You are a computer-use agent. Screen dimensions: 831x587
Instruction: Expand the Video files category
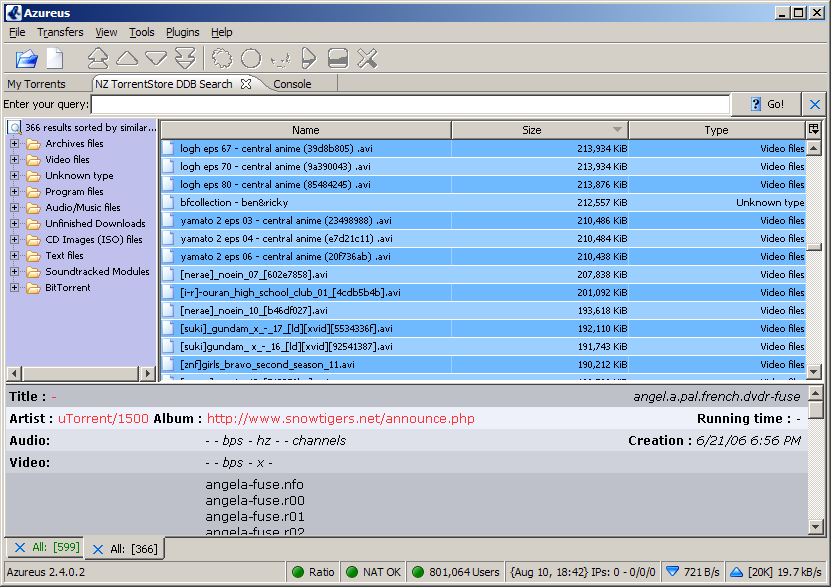[15, 160]
